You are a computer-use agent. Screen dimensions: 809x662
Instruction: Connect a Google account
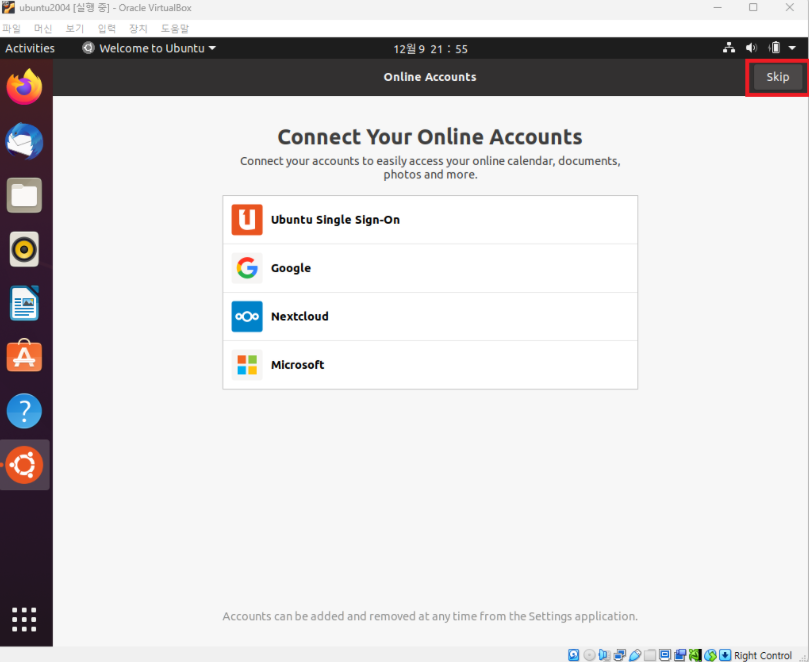[430, 268]
